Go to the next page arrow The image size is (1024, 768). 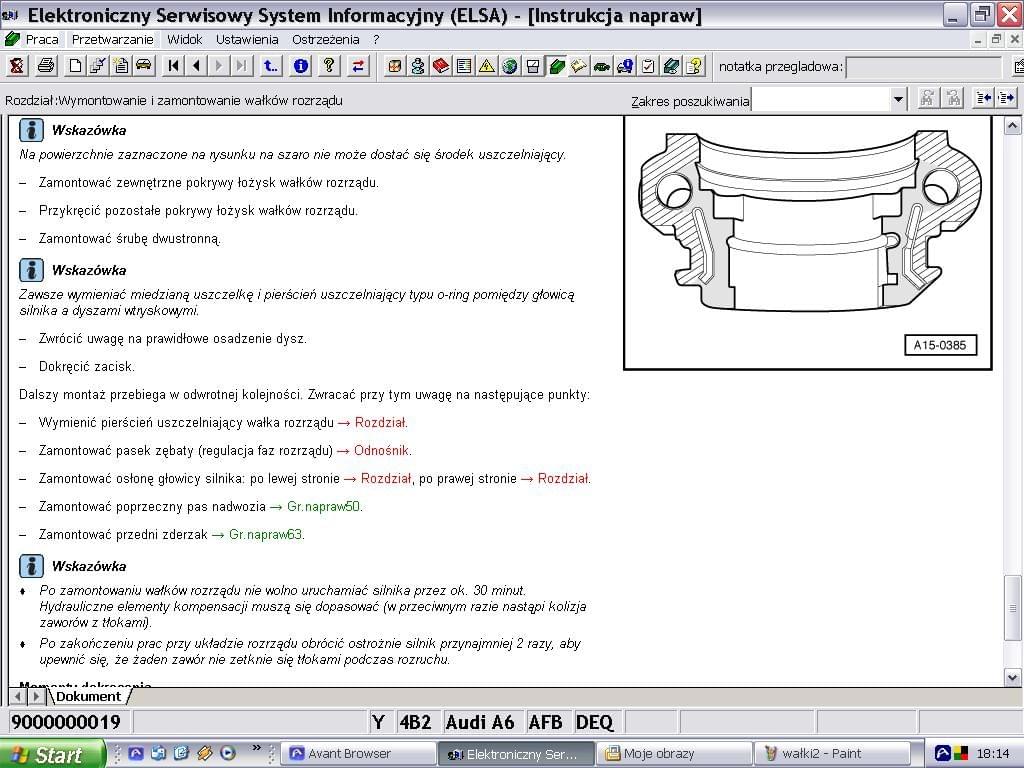pyautogui.click(x=219, y=65)
